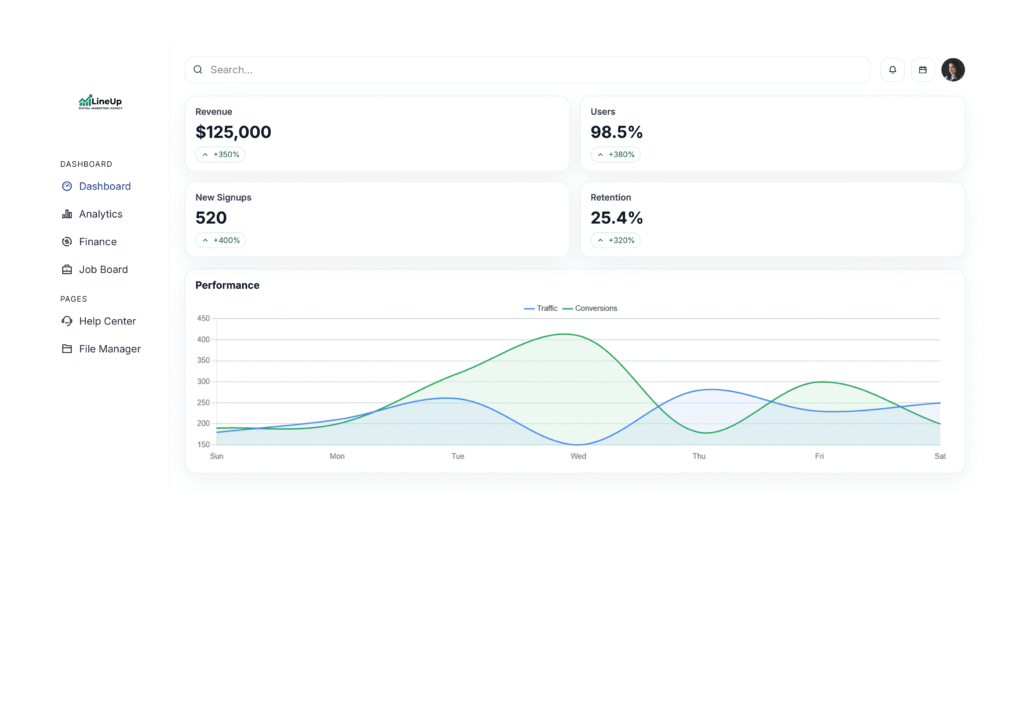
Task: Click the Performance chart heading
Action: [x=227, y=285]
